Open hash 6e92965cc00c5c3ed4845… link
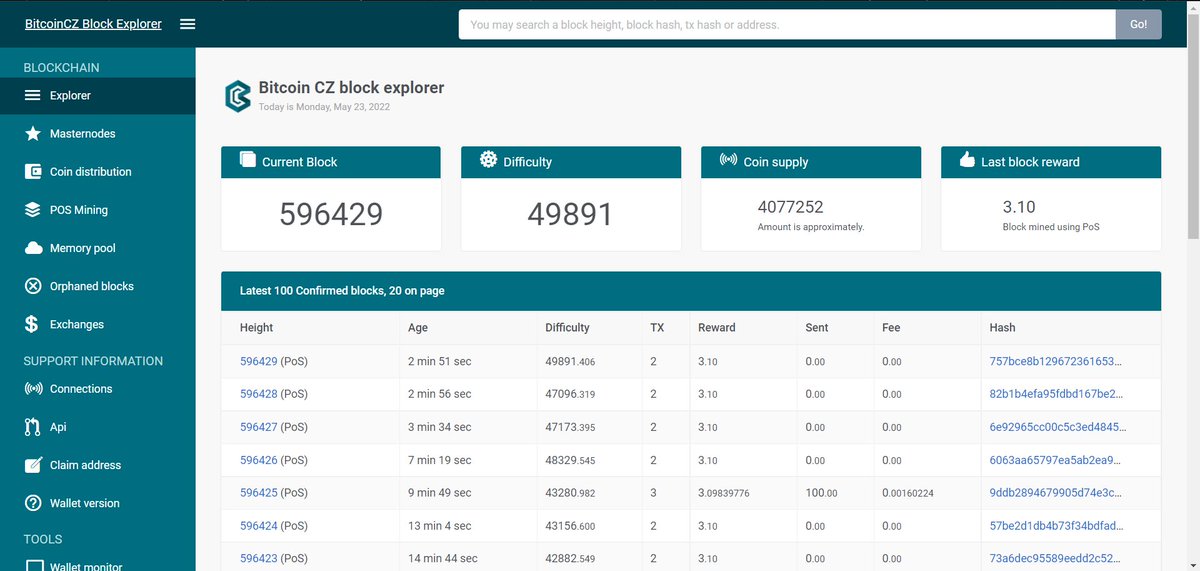This screenshot has width=1200, height=571. point(1058,427)
